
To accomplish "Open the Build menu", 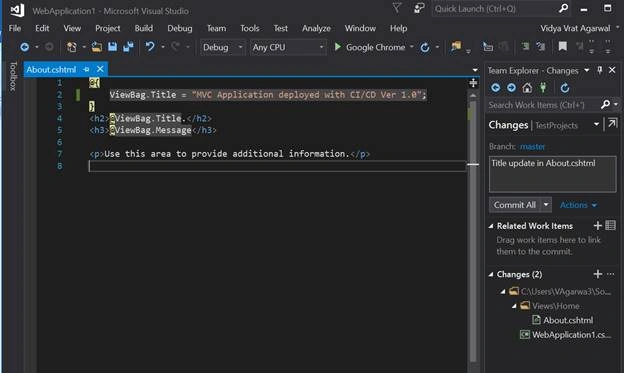I will point(144,28).
